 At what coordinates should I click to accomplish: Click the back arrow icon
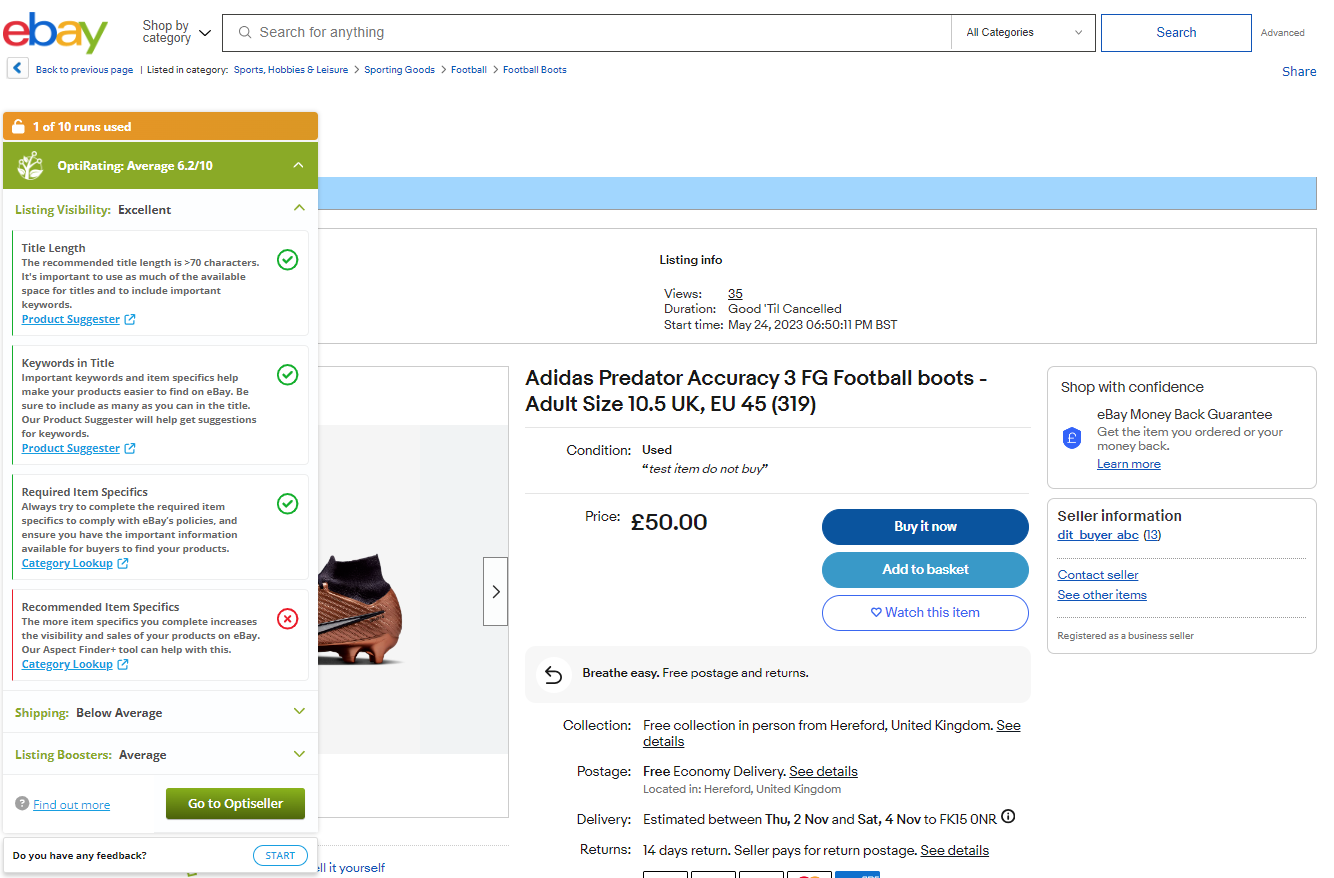click(18, 68)
